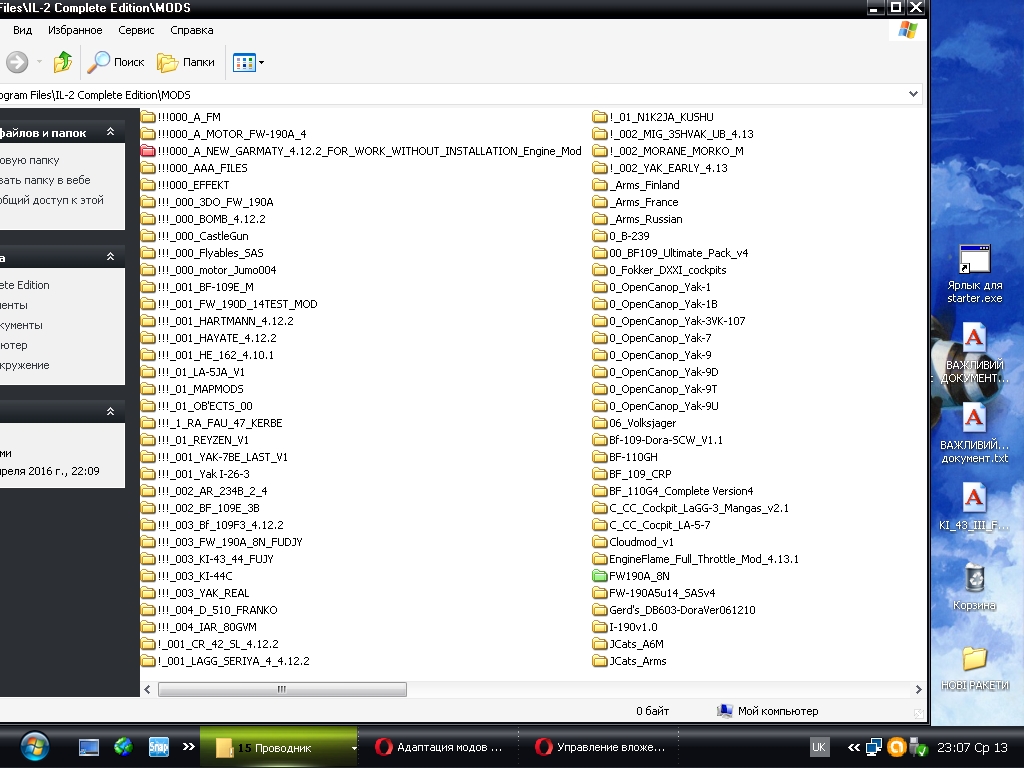Click the scroll right arrow of file list
1024x768 pixels.
[x=918, y=689]
